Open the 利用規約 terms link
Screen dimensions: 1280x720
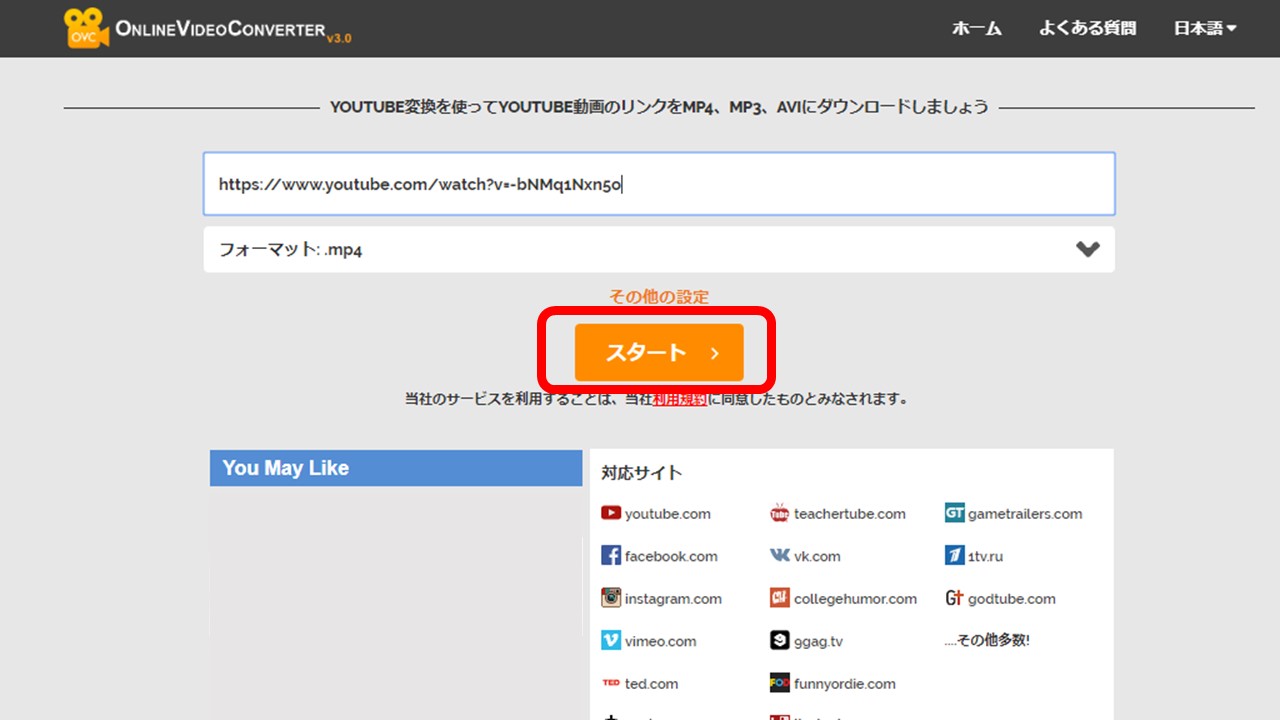(679, 399)
